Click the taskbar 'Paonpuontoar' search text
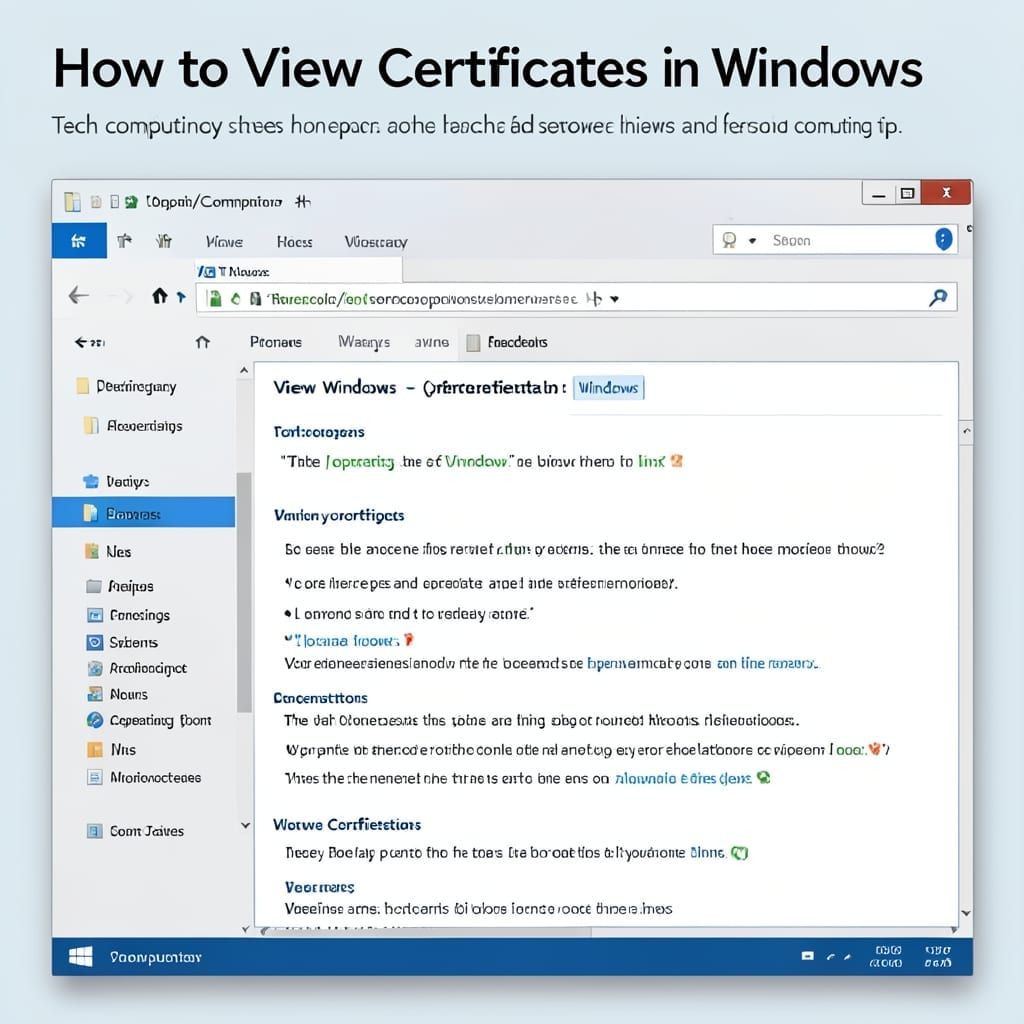 pos(155,957)
